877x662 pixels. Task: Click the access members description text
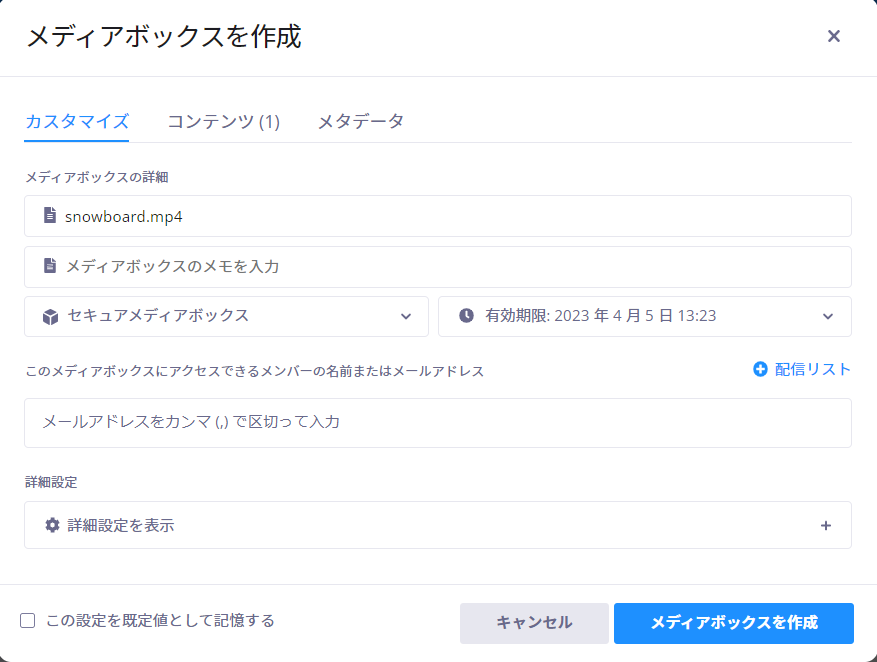click(x=254, y=371)
